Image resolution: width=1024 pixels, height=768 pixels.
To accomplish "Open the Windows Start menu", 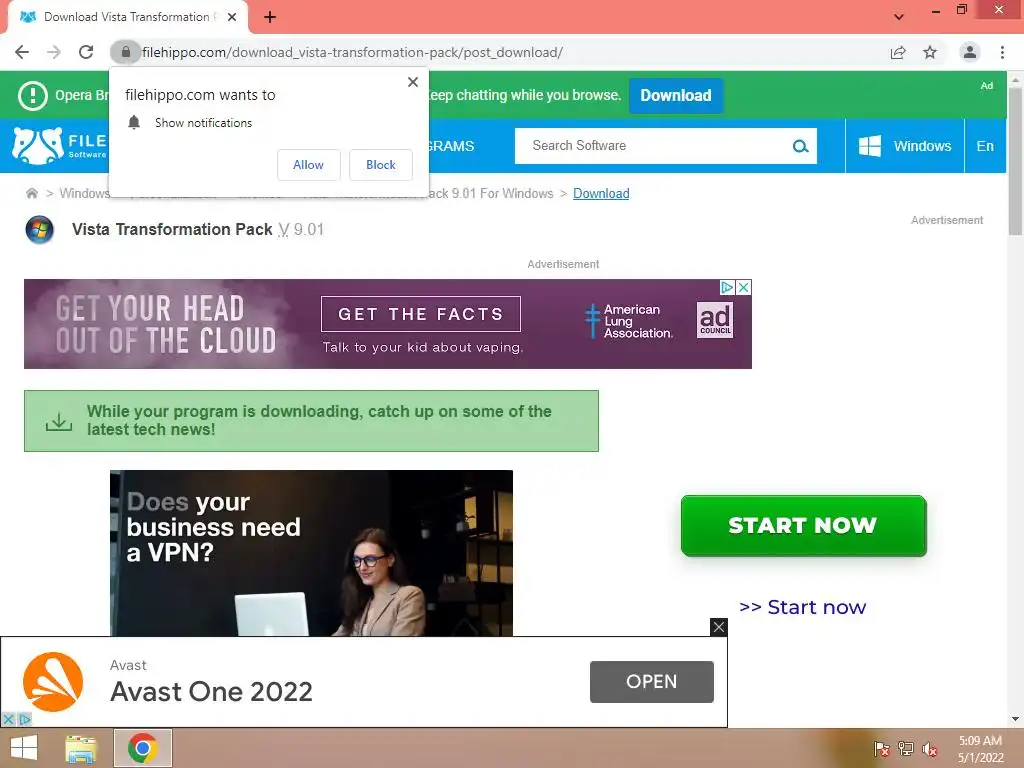I will 24,748.
